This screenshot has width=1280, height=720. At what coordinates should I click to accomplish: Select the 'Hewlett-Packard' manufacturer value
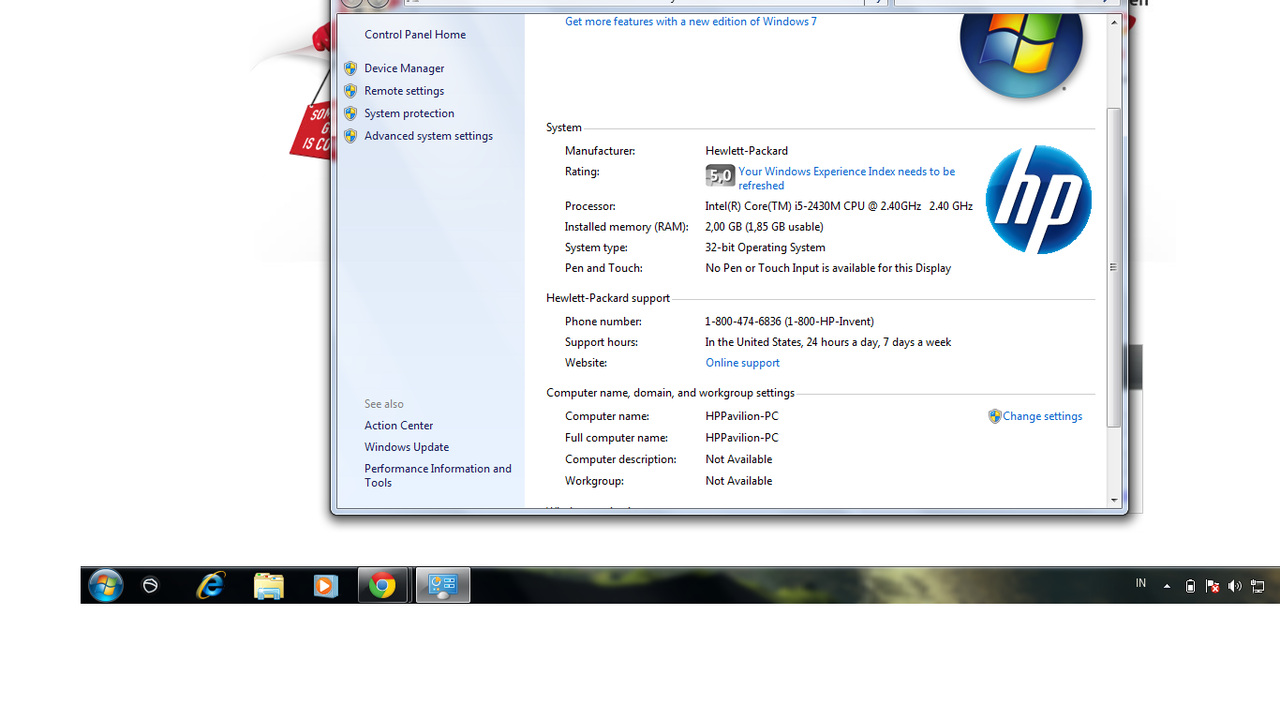pyautogui.click(x=746, y=151)
